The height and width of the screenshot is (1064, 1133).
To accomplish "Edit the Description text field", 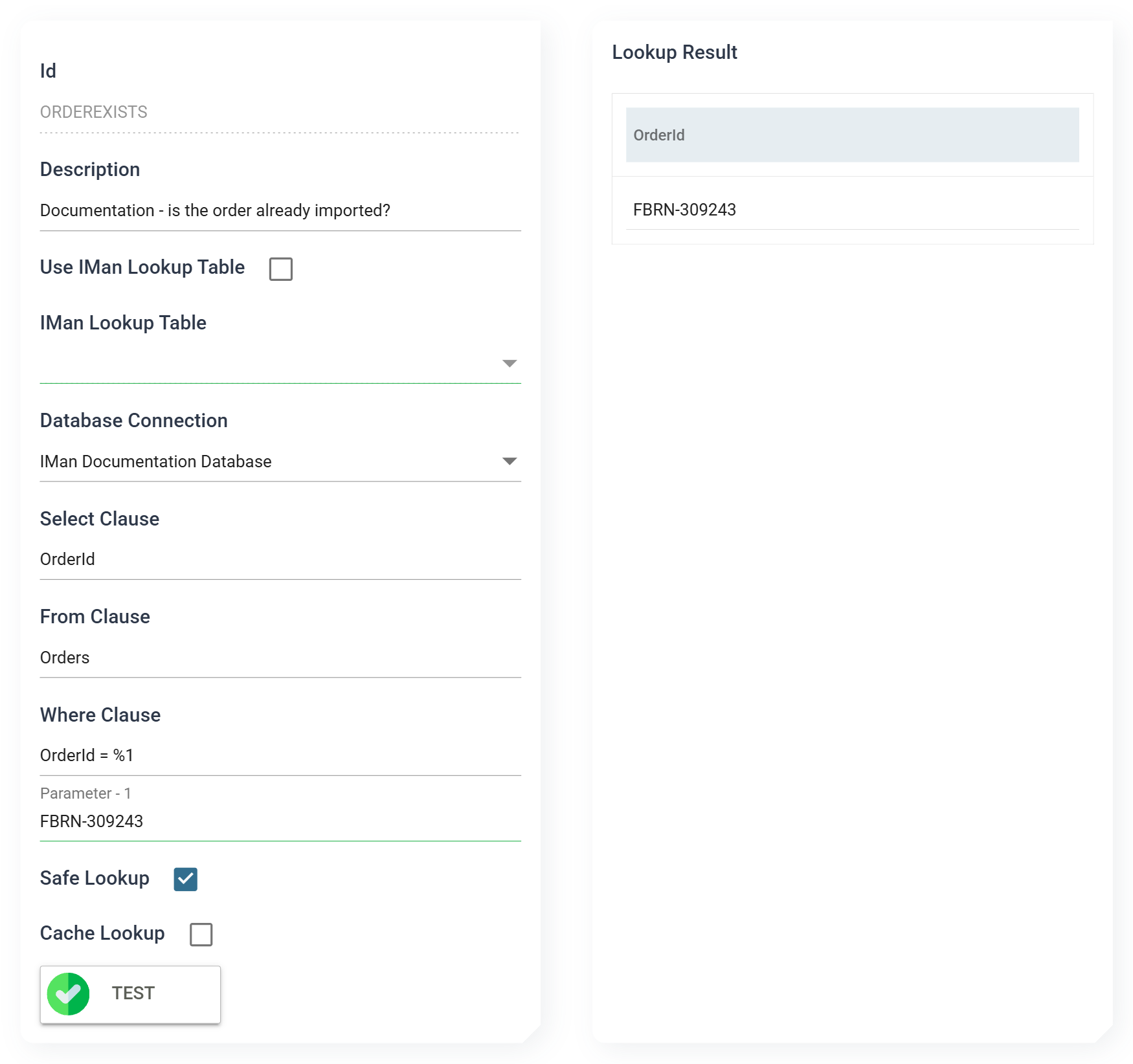I will coord(280,211).
